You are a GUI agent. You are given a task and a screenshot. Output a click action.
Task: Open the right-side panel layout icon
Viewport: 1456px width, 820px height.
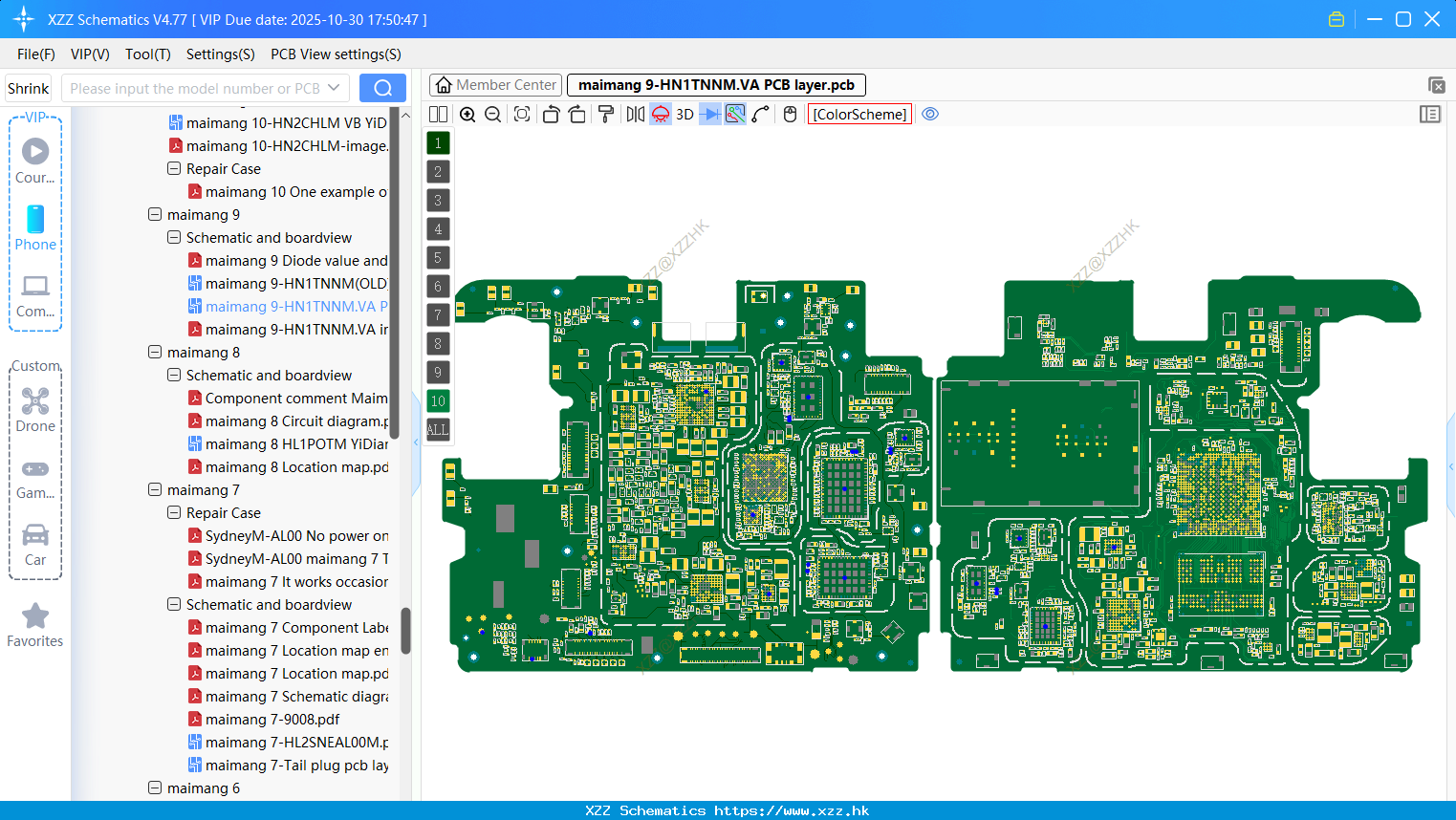[x=1430, y=114]
